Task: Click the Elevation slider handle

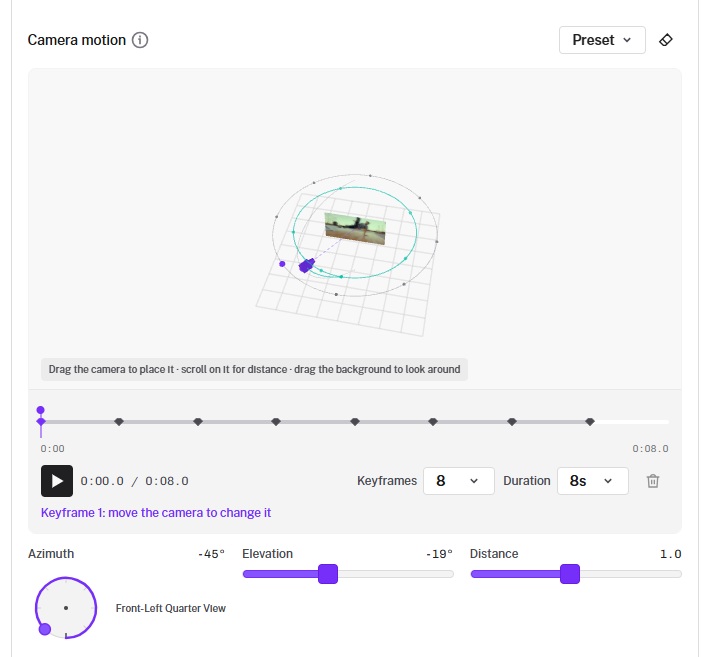Action: coord(328,574)
